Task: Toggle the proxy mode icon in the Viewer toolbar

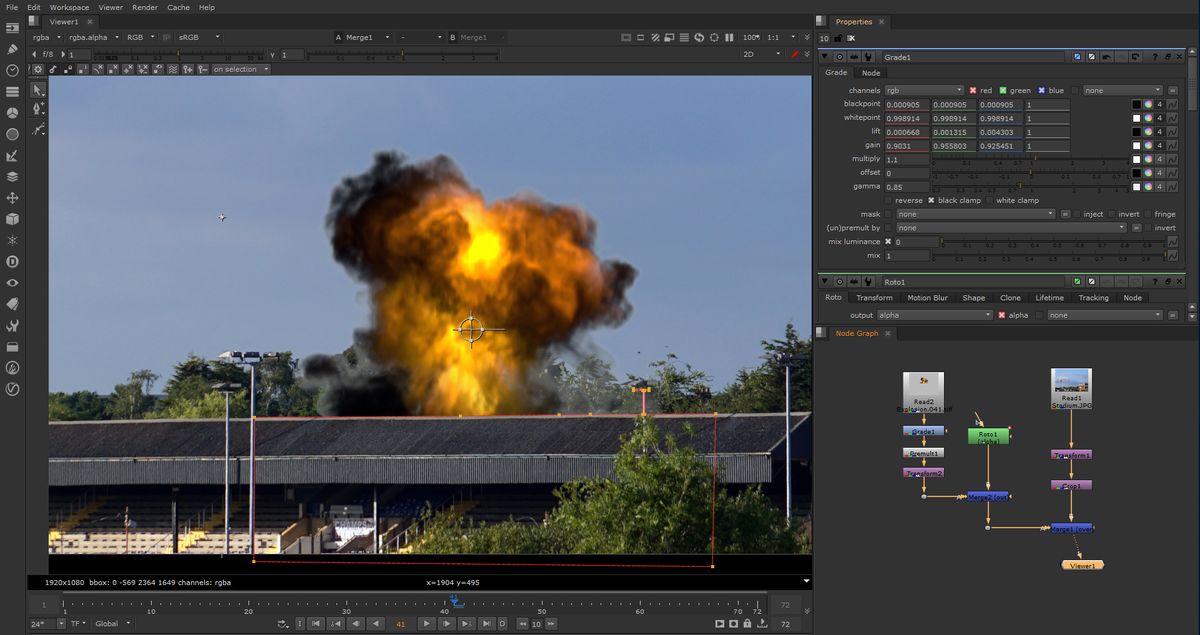Action: [x=655, y=36]
